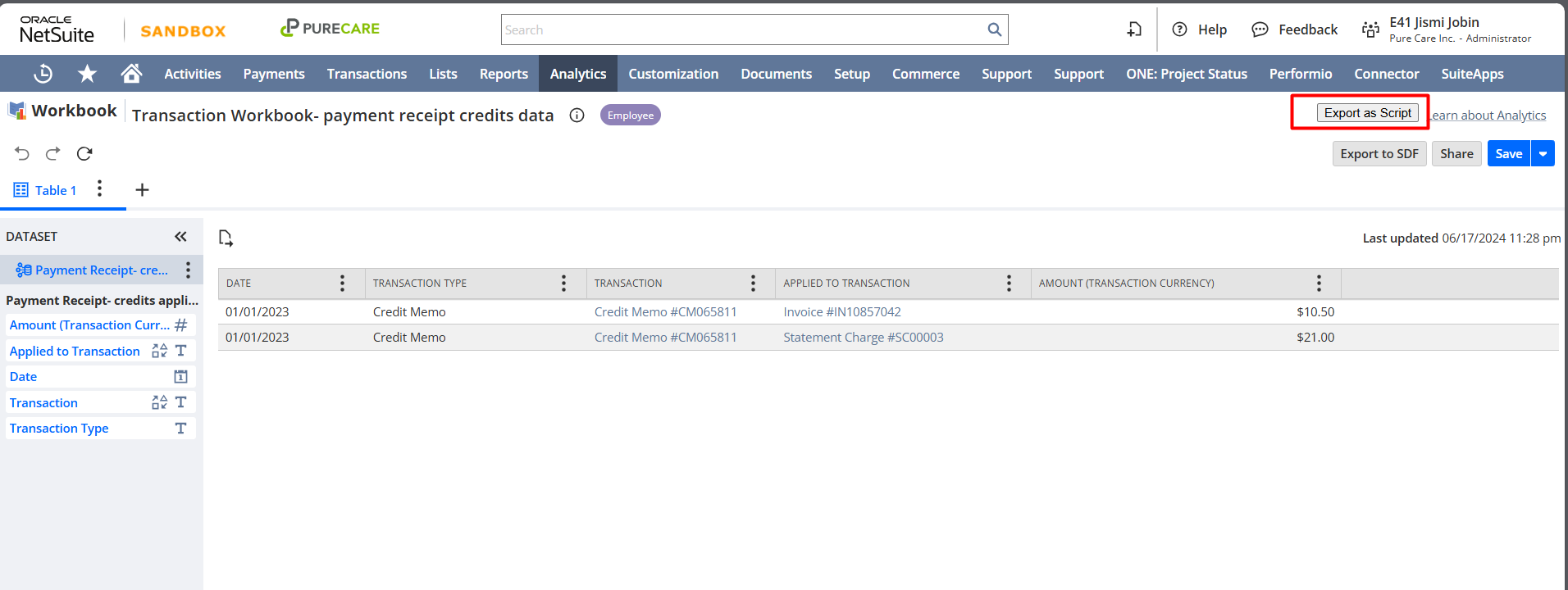The image size is (1568, 590).
Task: Click the undo arrow icon
Action: [22, 153]
